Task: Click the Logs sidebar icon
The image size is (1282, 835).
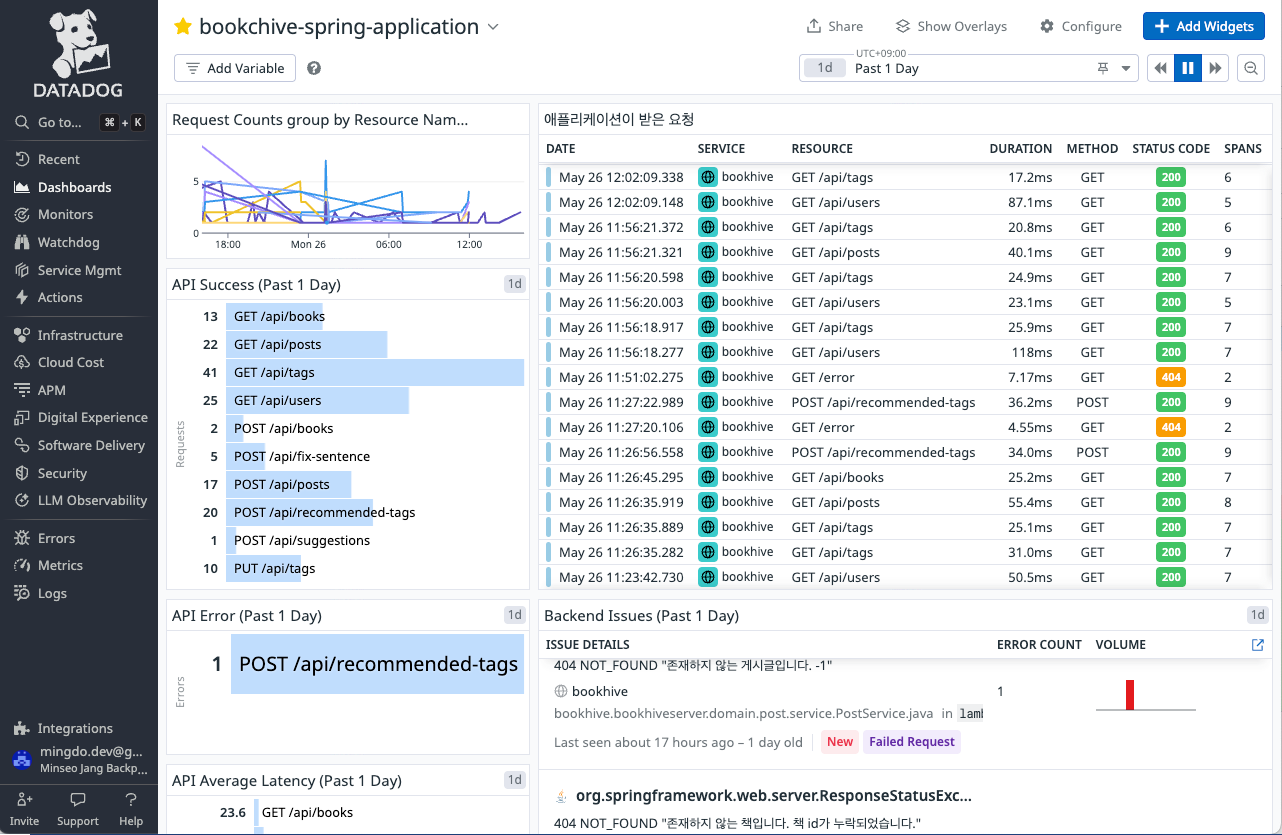Action: [x=22, y=593]
